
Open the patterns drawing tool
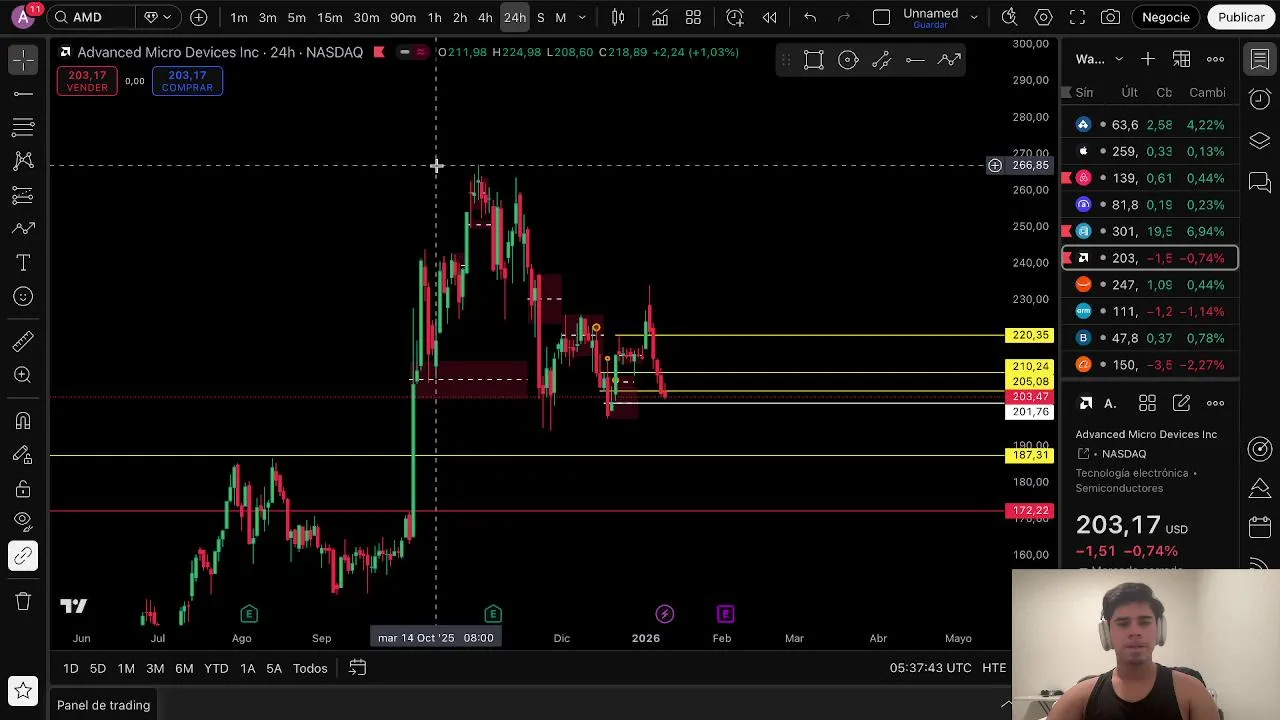pos(23,161)
